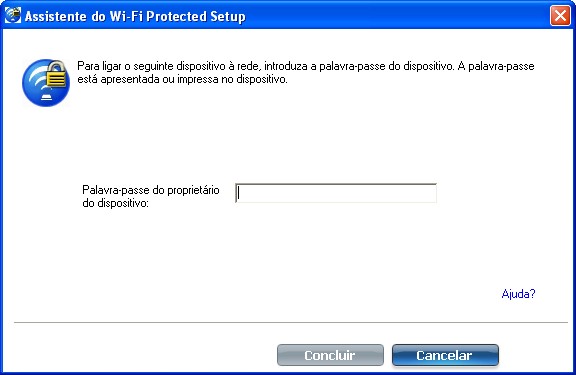Place the cursor at the end of the password box
This screenshot has width=576, height=375.
click(x=432, y=193)
